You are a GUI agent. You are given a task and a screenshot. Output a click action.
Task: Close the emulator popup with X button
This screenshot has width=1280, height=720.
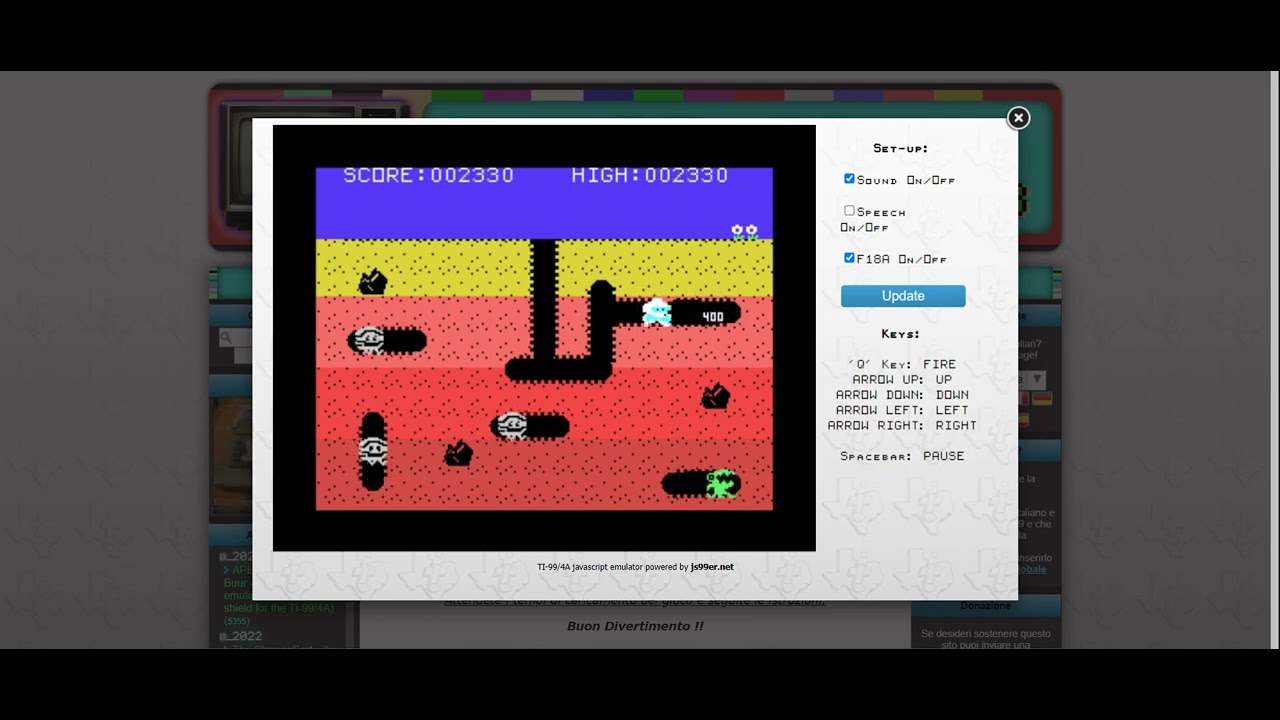pyautogui.click(x=1018, y=118)
